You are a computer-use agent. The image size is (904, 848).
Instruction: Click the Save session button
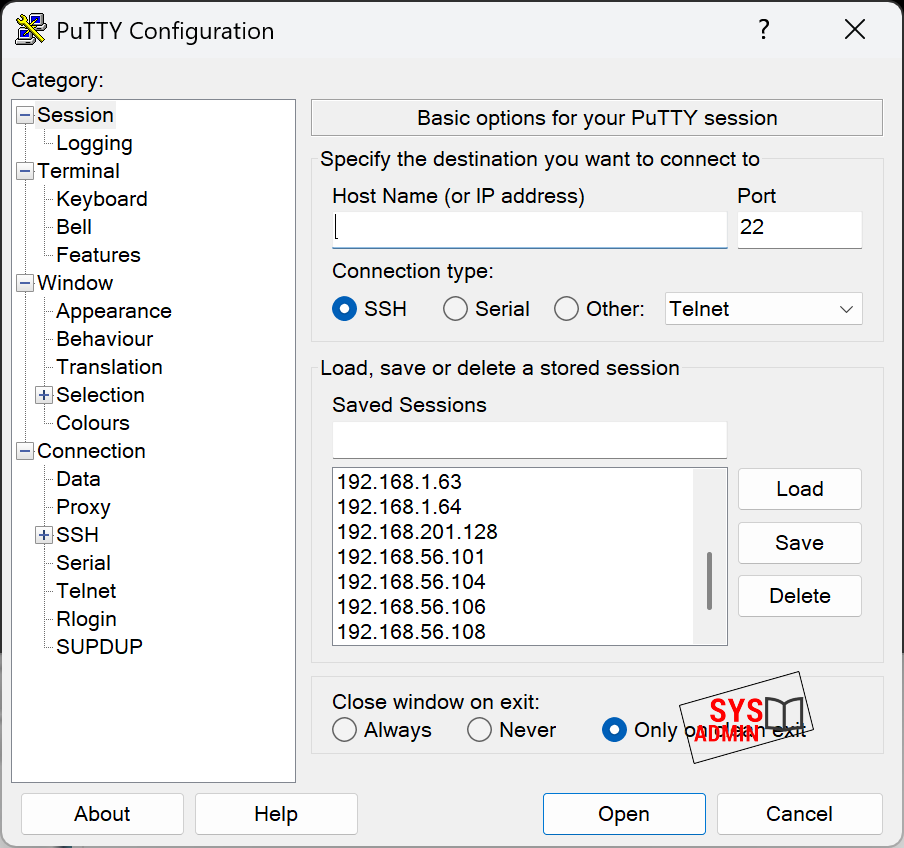800,542
